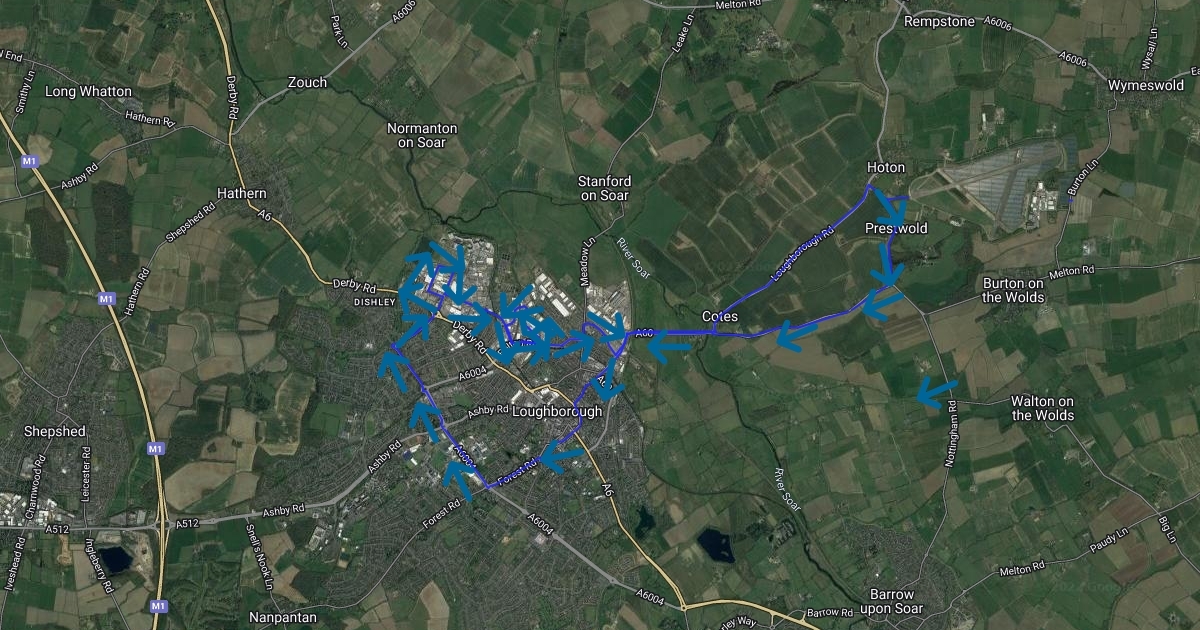
Task: Click the Stanford on Soar label
Action: [604, 188]
